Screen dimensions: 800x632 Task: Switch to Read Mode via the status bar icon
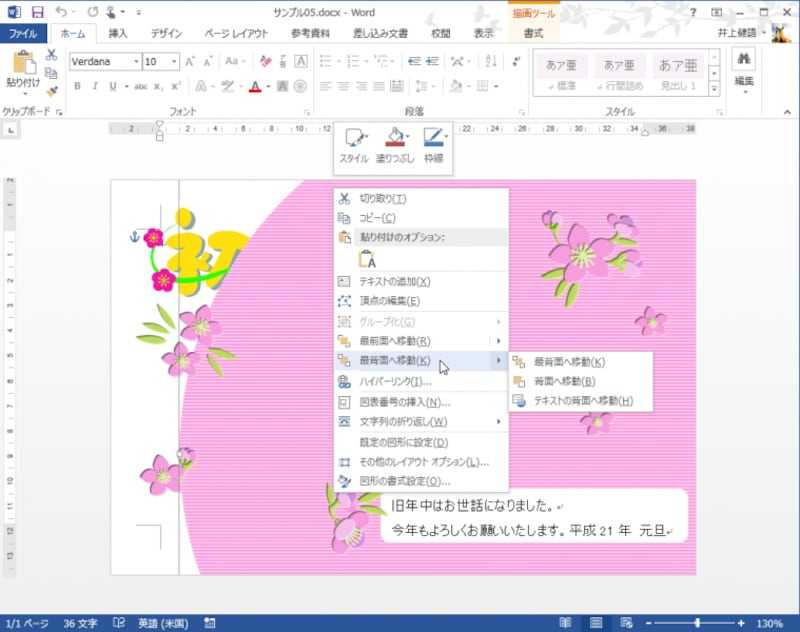tap(566, 621)
